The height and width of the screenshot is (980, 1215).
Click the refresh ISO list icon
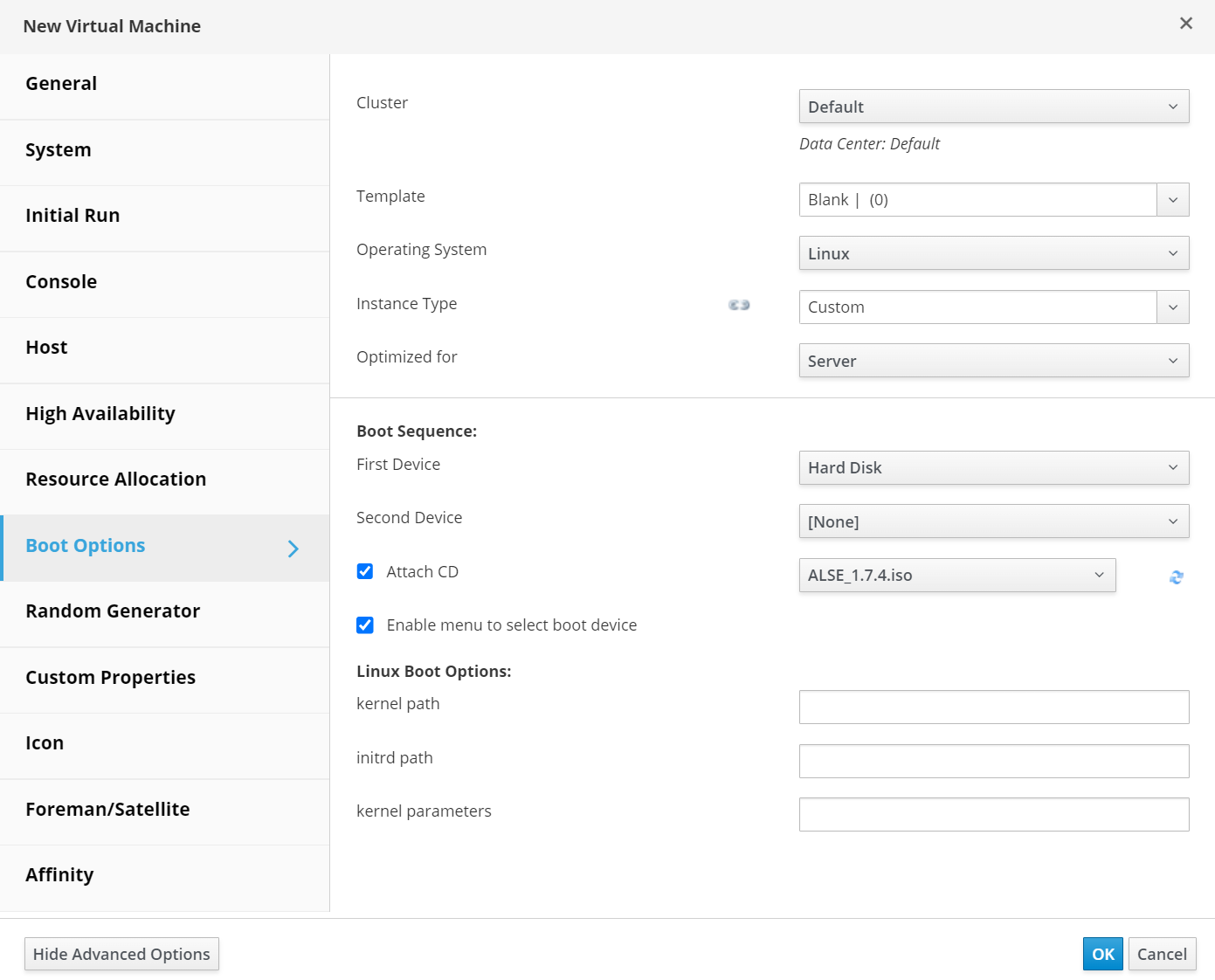1177,577
